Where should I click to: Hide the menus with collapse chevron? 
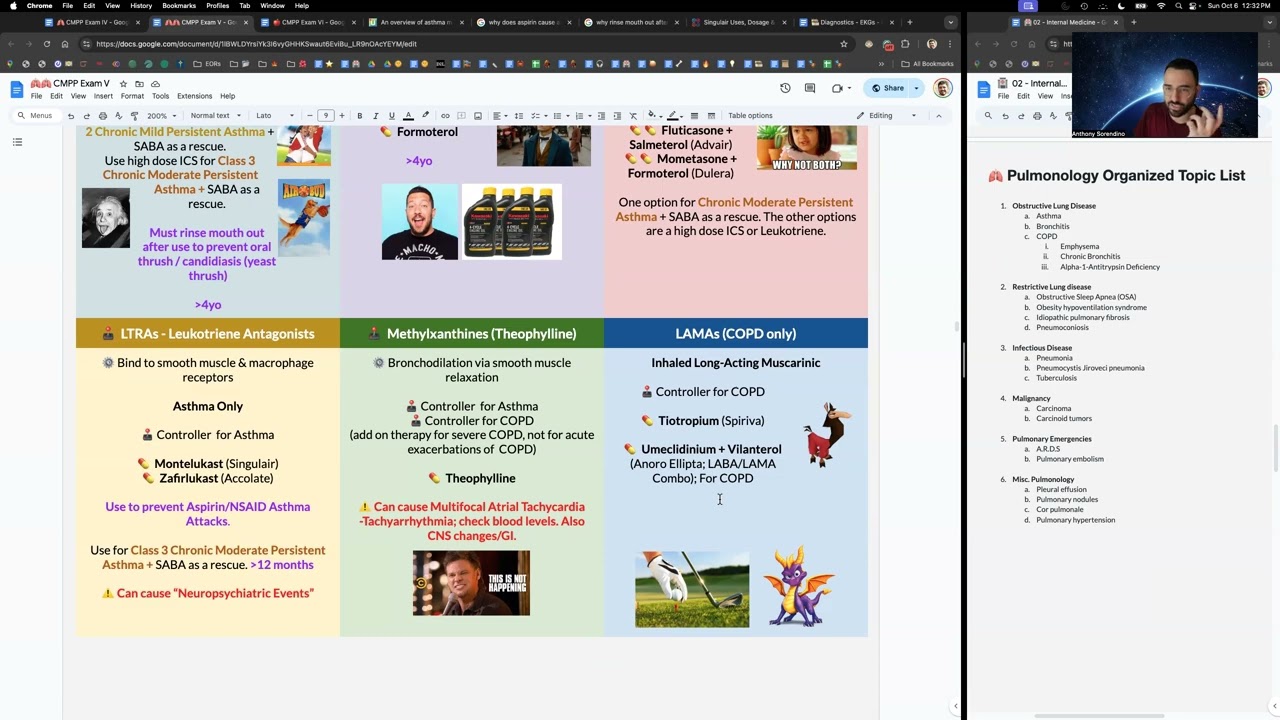tap(938, 116)
